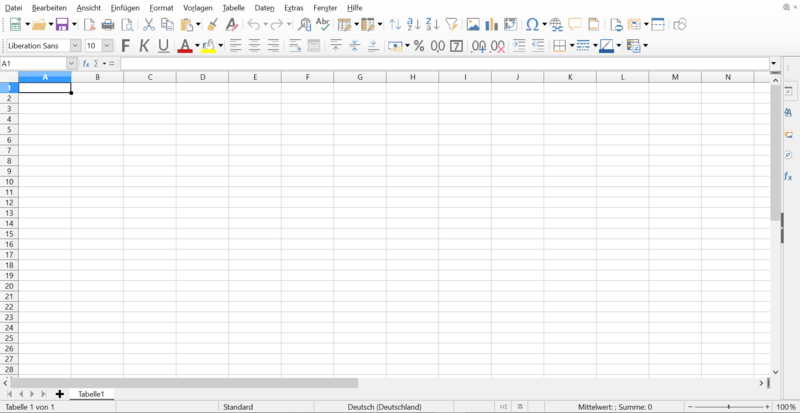Image resolution: width=800 pixels, height=413 pixels.
Task: Open Find & Replace via the magnifier icon
Action: 304,24
